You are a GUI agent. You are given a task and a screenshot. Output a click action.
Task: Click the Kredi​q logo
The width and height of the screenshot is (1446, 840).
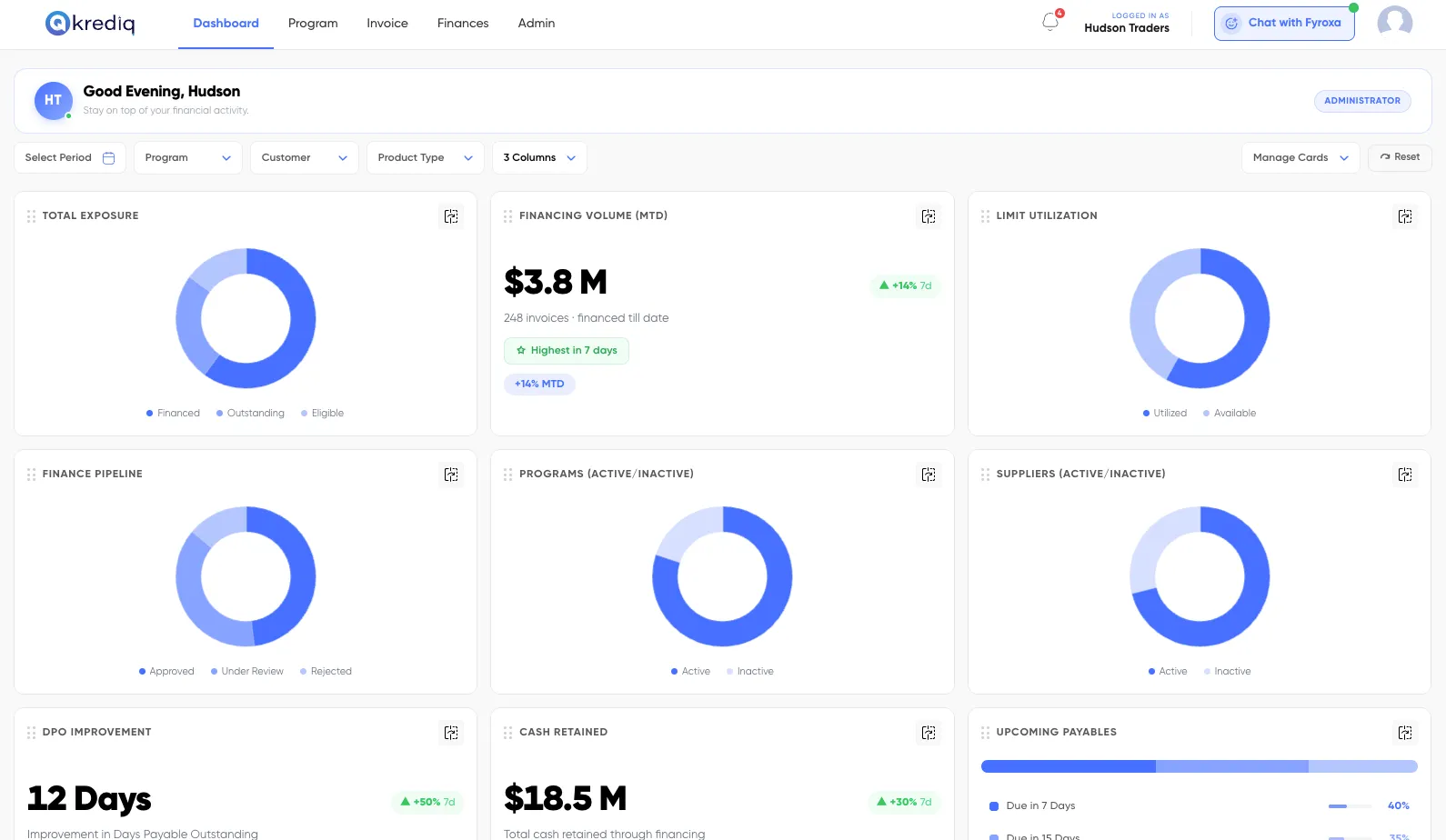pos(90,23)
